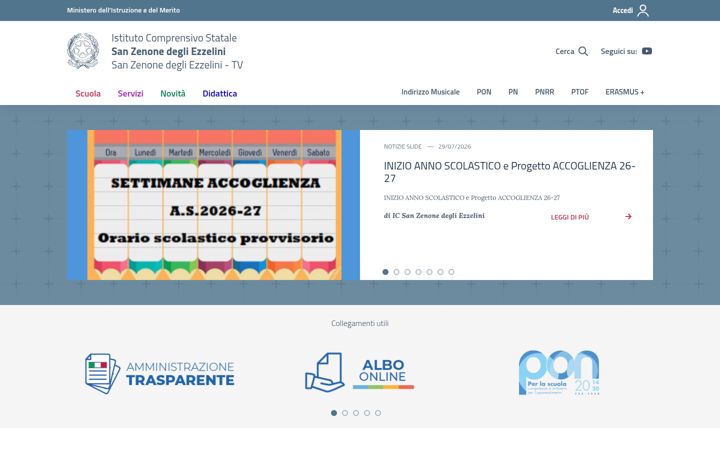
Task: Select fourth news slide dot
Action: pyautogui.click(x=418, y=272)
